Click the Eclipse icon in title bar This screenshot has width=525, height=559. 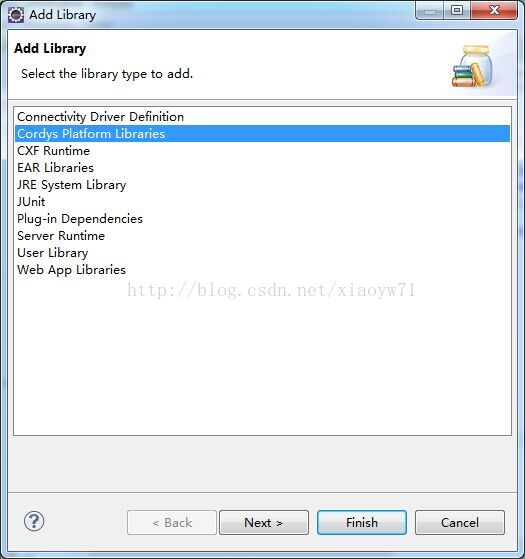point(16,15)
